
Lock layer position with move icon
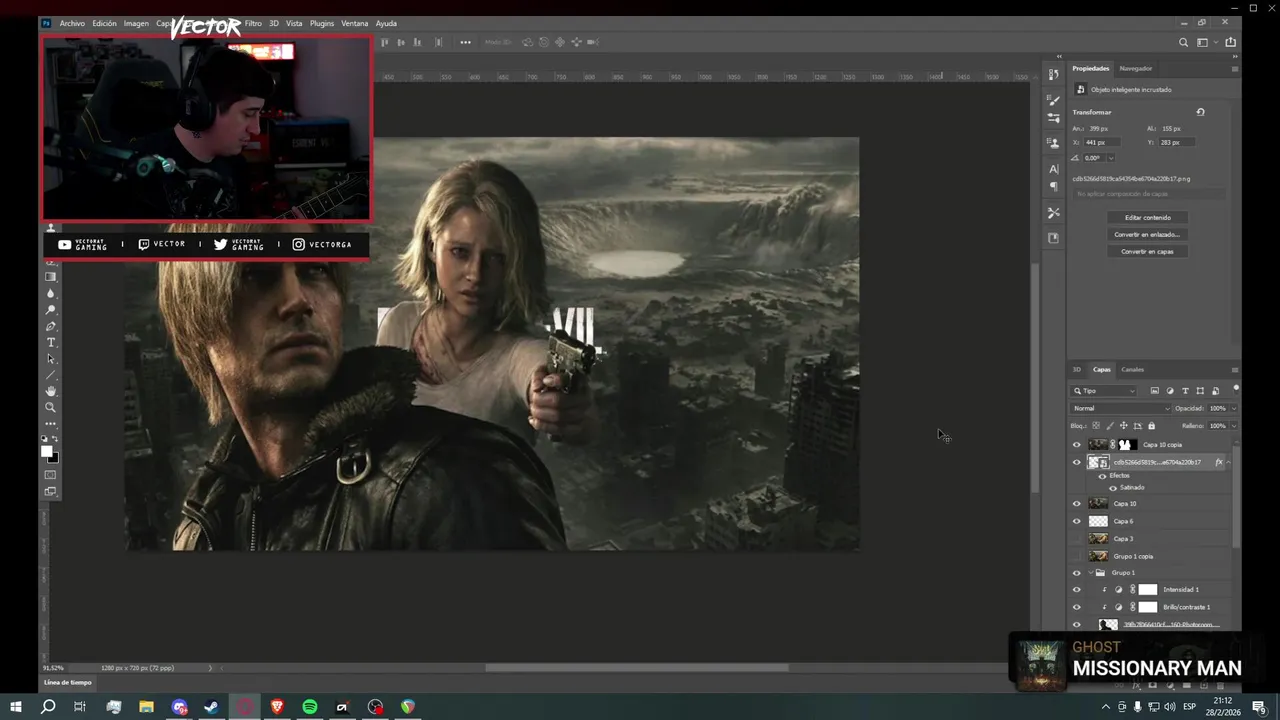click(1124, 426)
